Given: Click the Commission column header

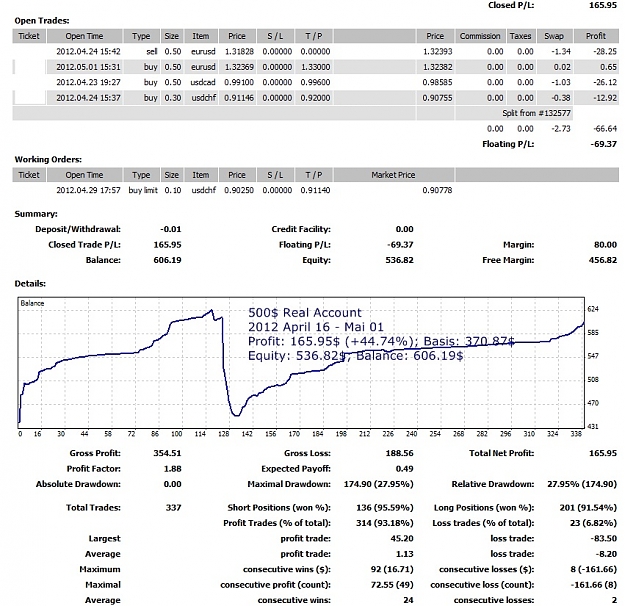Looking at the screenshot, I should click(480, 36).
